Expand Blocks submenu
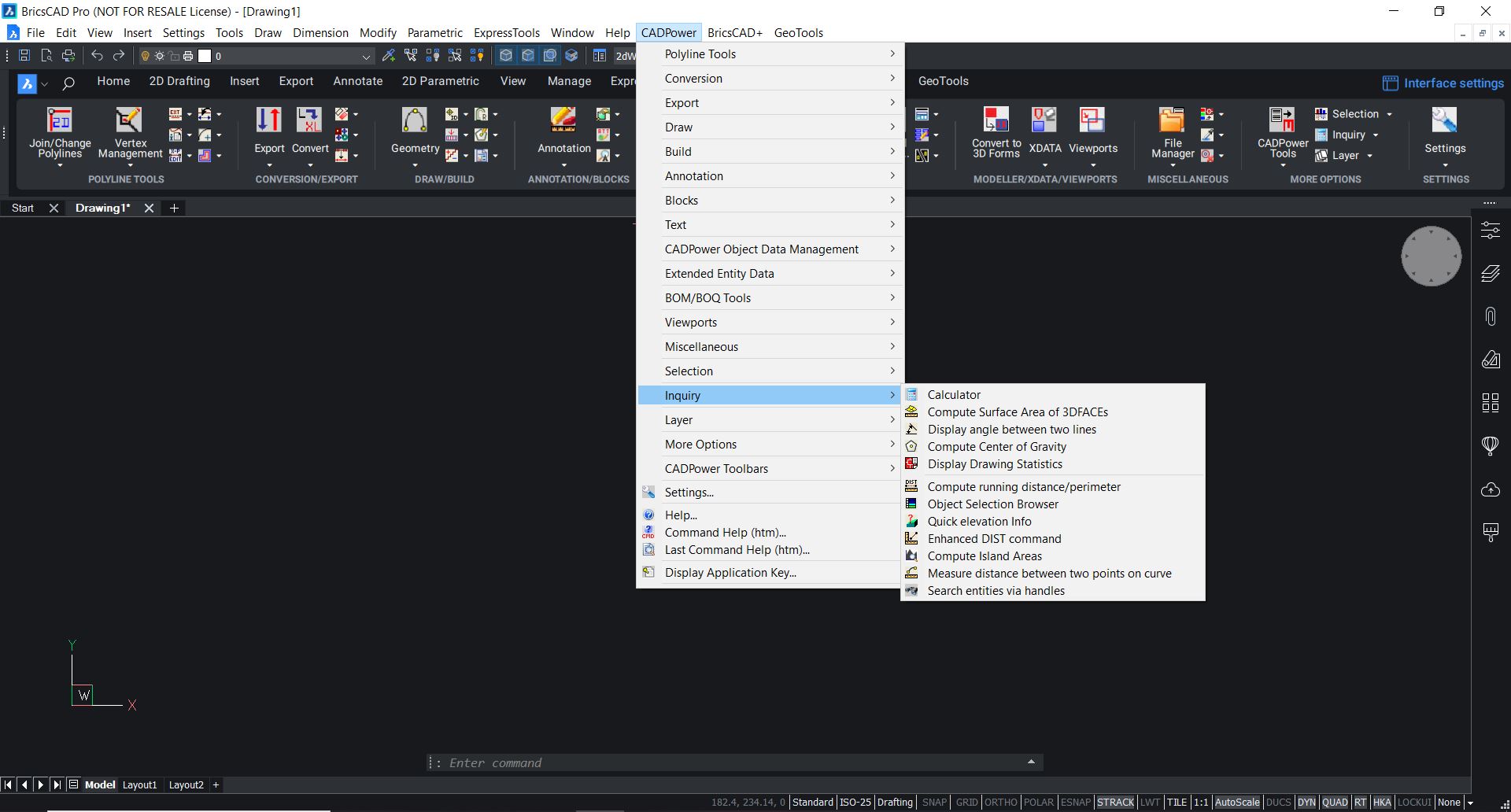Screen dimensions: 1511x812 point(770,201)
